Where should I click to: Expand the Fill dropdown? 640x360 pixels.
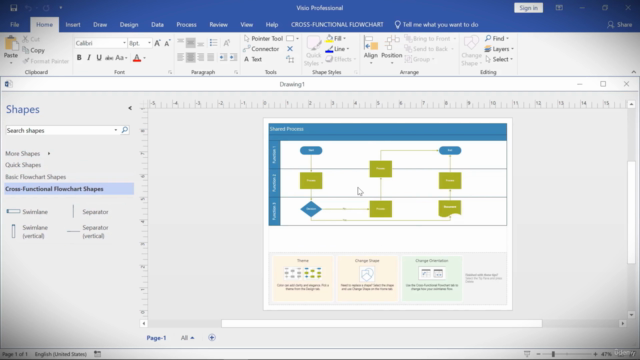point(344,38)
